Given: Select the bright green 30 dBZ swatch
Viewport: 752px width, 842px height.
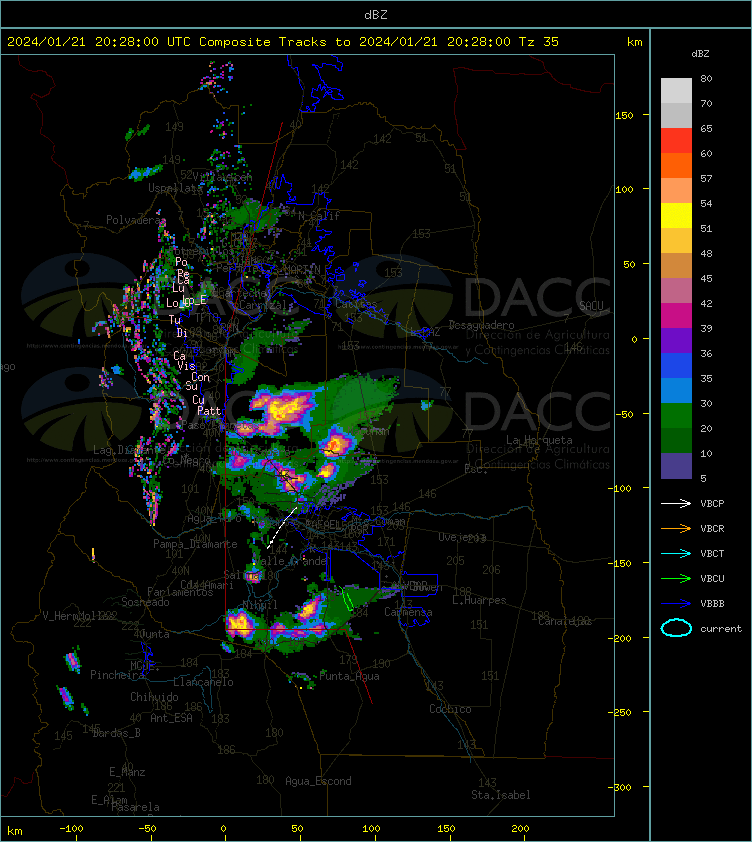Looking at the screenshot, I should [676, 415].
